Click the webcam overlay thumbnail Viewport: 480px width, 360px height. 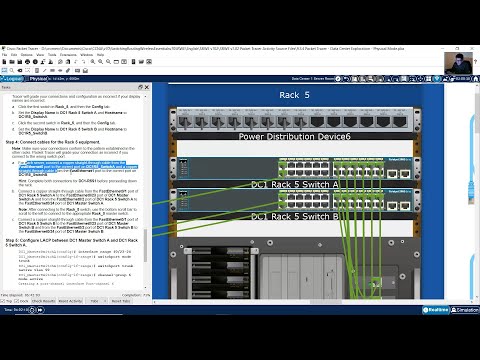coord(458,63)
